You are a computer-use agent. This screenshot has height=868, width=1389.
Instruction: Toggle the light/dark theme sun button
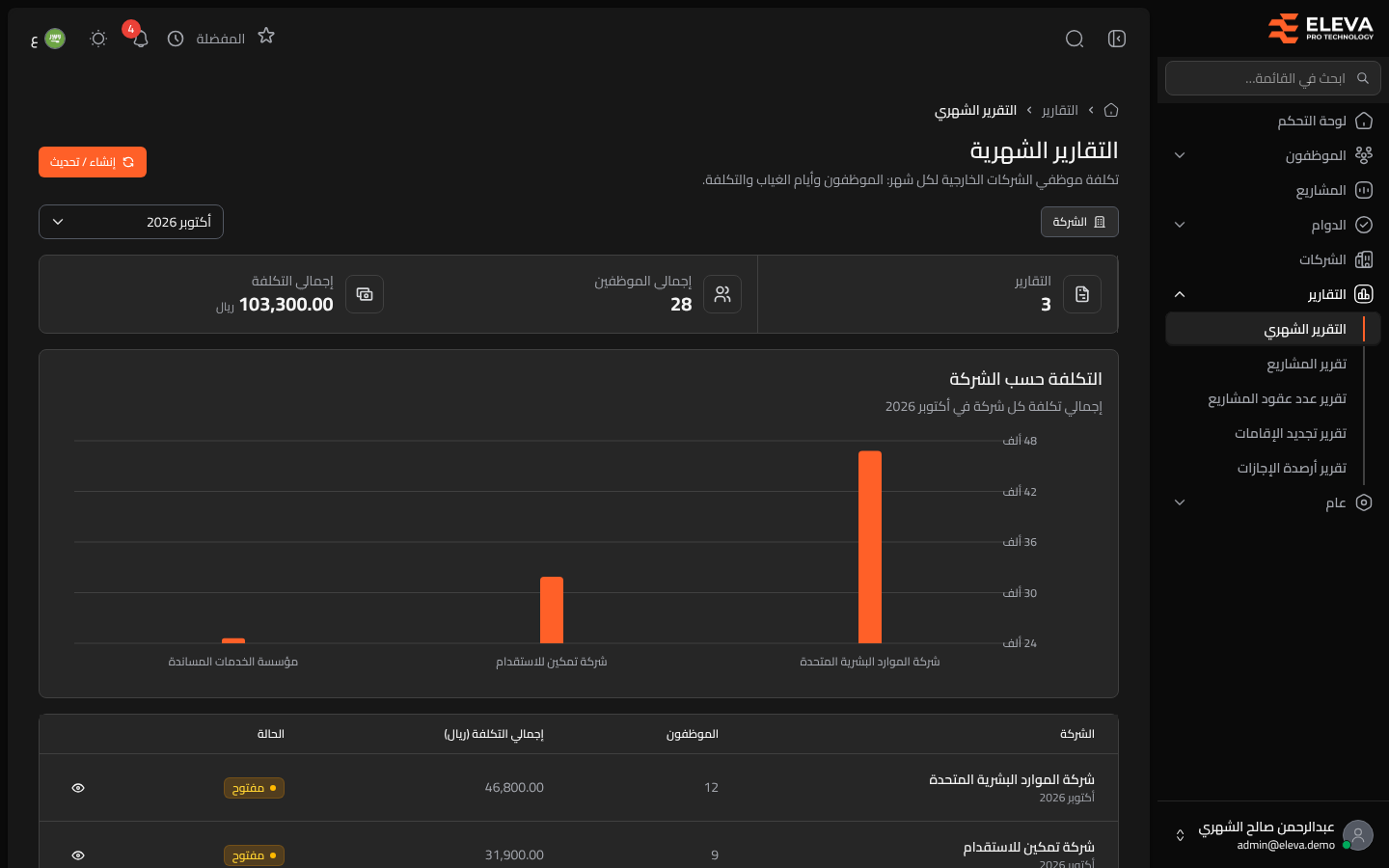(98, 39)
